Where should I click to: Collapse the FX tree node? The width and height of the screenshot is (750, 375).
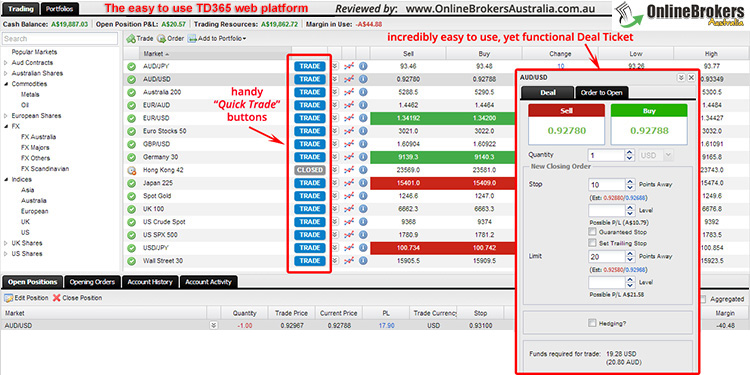6,126
